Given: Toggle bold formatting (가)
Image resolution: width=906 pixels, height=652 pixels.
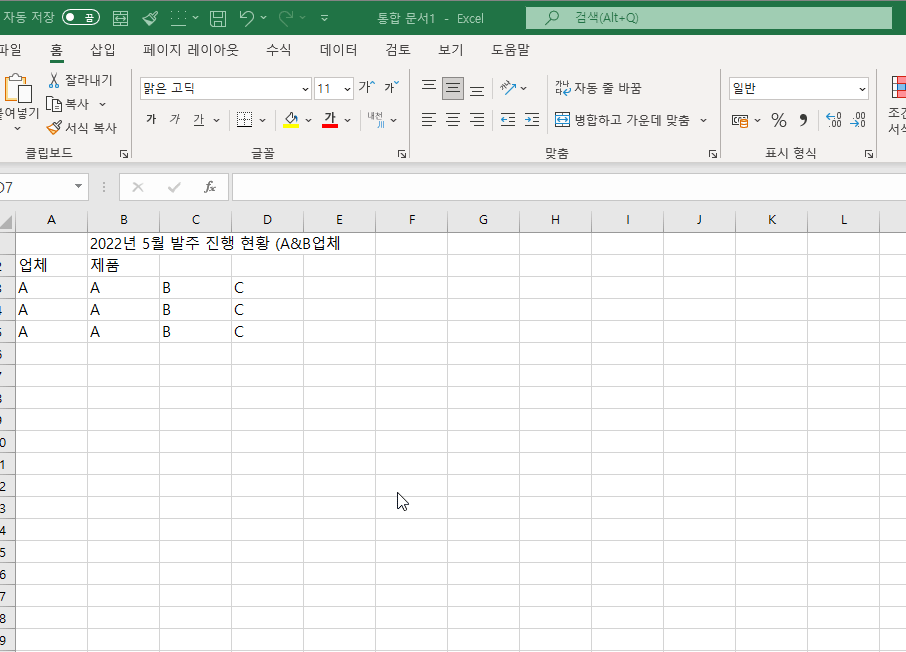Looking at the screenshot, I should 151,120.
